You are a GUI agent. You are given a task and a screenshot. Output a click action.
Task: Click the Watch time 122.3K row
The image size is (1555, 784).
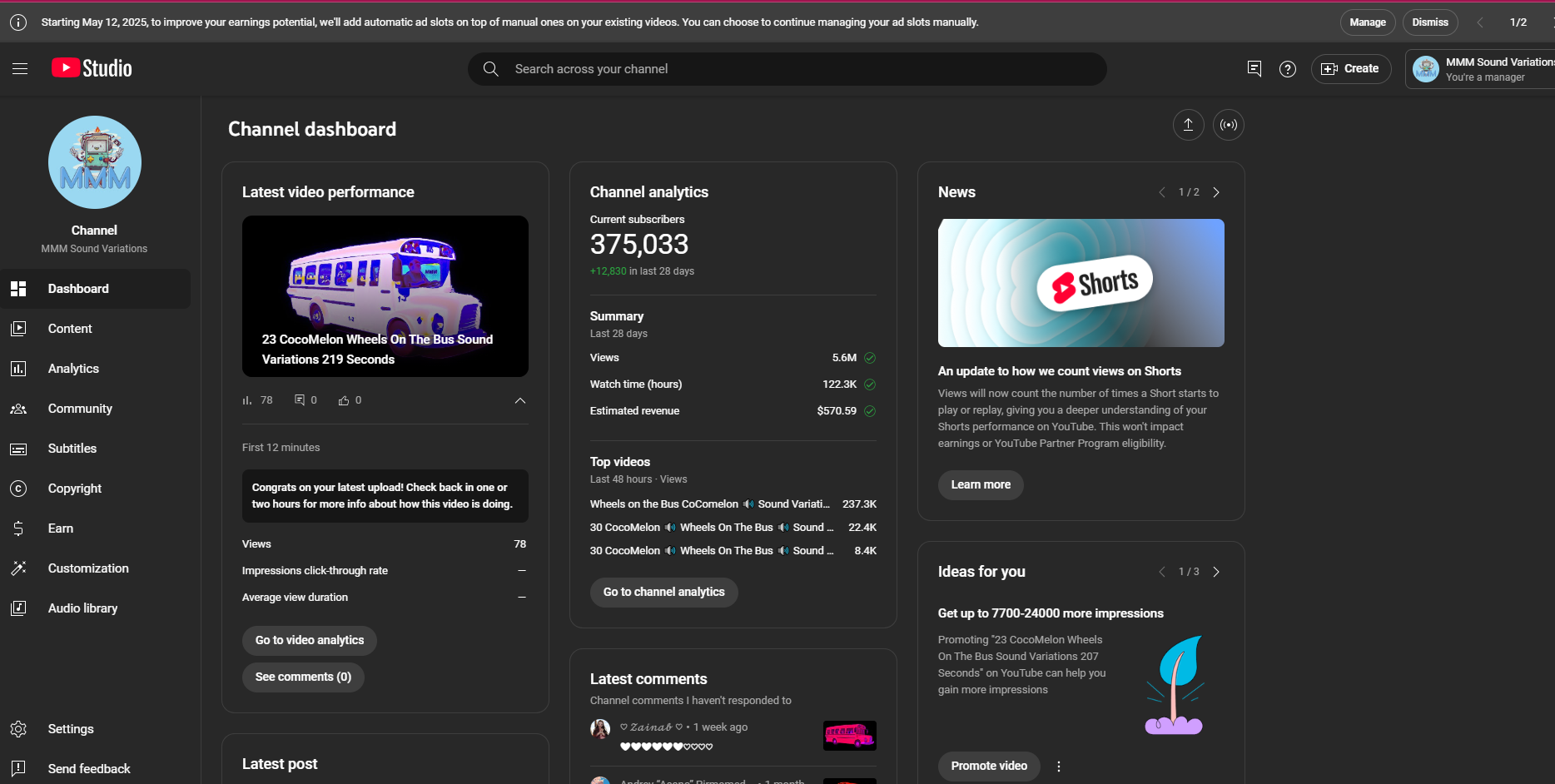(x=733, y=385)
